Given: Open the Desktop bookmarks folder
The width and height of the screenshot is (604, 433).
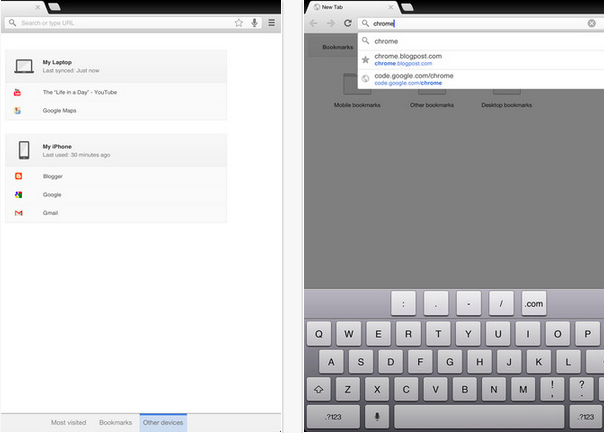Looking at the screenshot, I should tap(507, 96).
